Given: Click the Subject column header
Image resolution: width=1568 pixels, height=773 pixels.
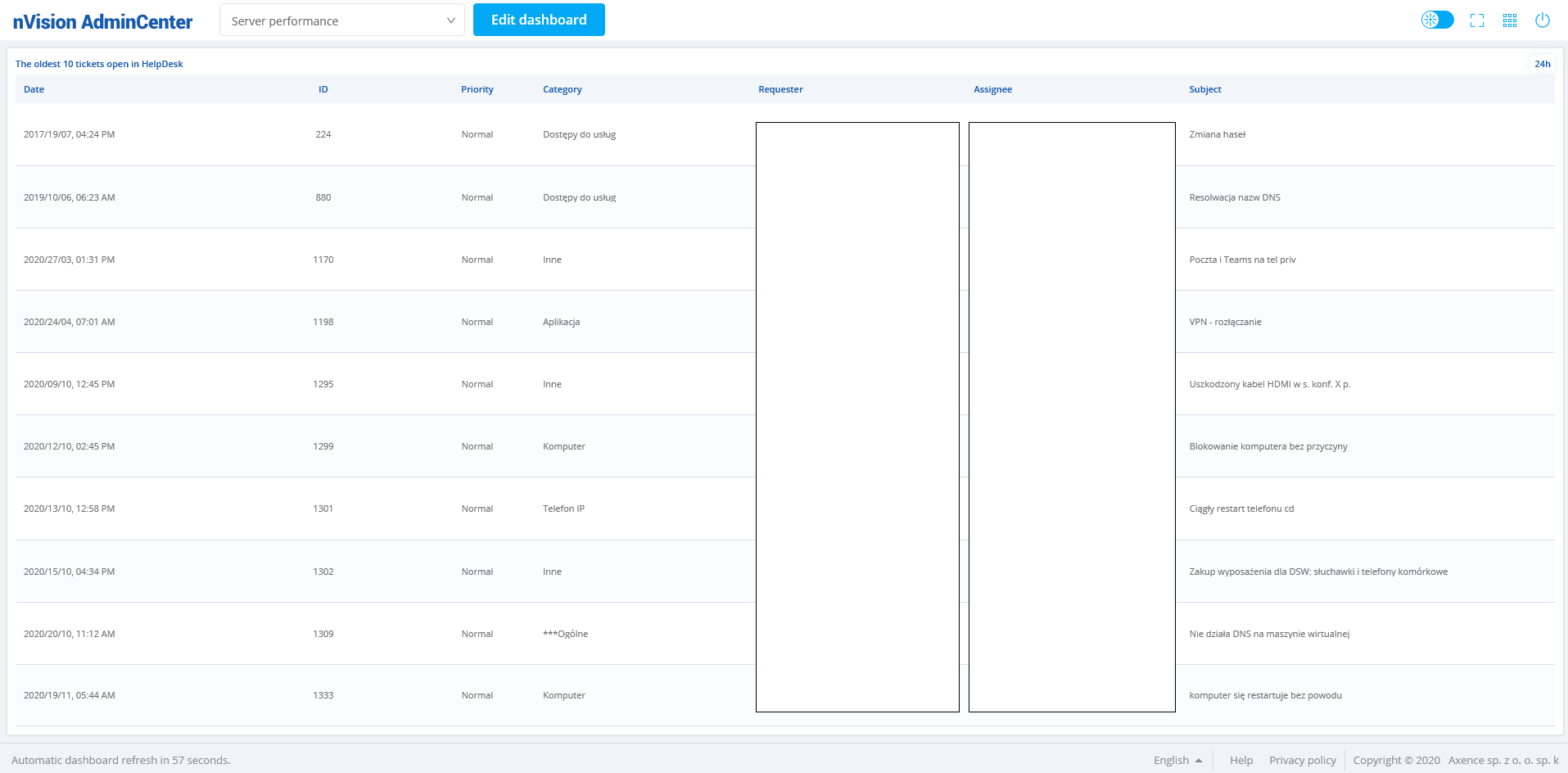Looking at the screenshot, I should tap(1204, 89).
